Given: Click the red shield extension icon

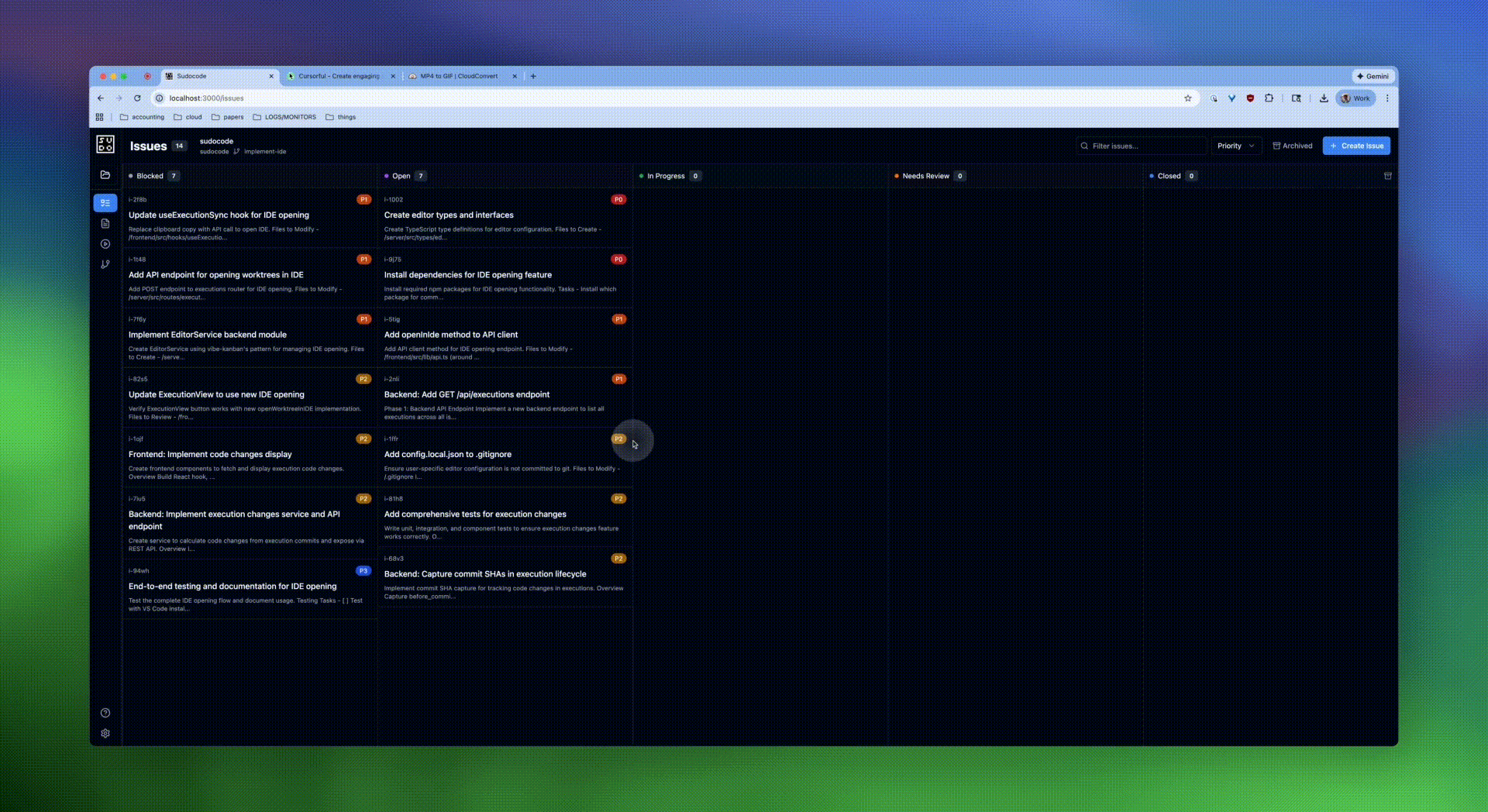Looking at the screenshot, I should coord(1250,98).
